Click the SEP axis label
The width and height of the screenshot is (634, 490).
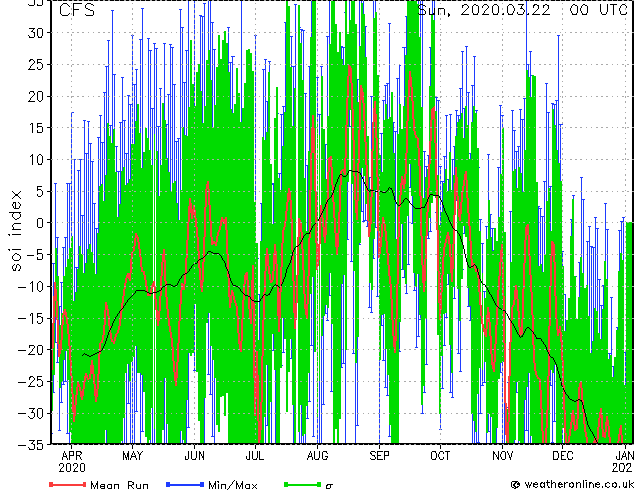point(379,456)
